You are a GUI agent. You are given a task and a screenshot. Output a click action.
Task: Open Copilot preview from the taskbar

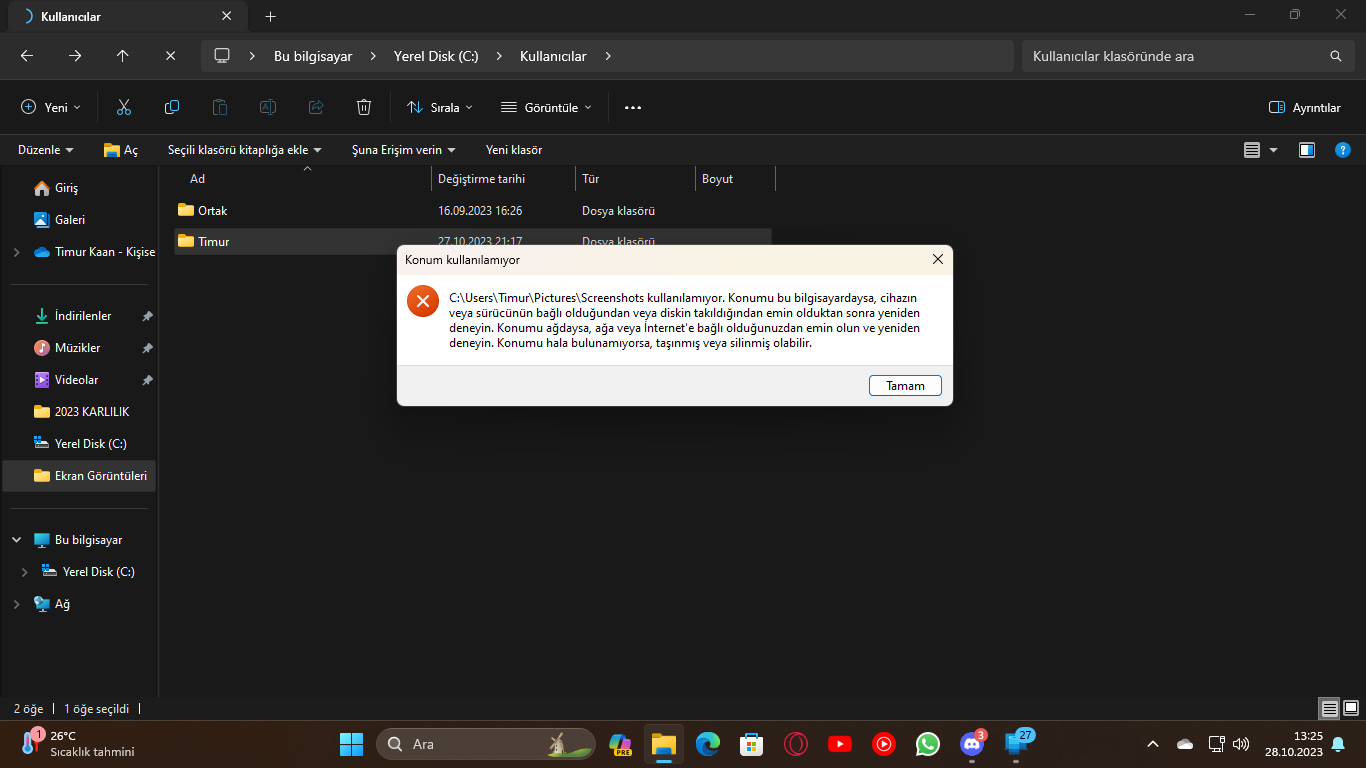(x=620, y=744)
